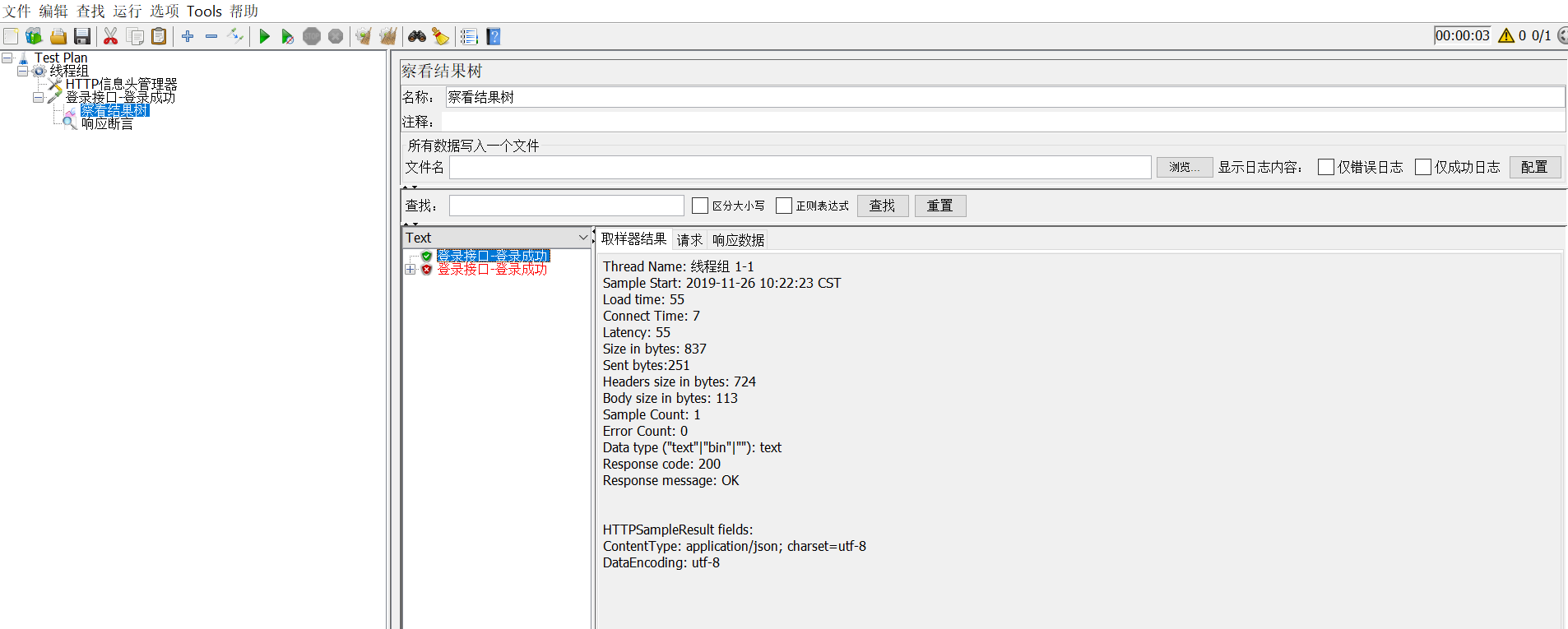Open the 编辑 menu

click(x=53, y=11)
